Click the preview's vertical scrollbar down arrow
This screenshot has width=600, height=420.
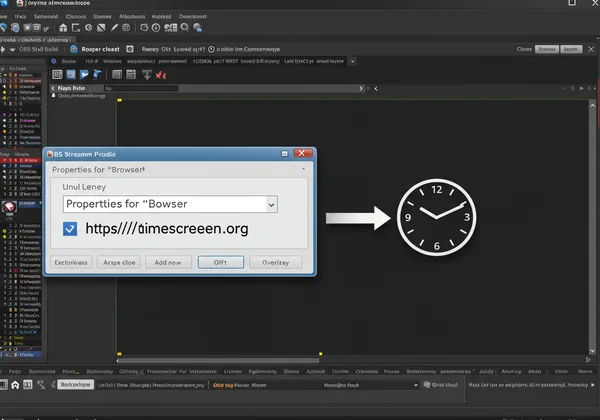point(592,351)
